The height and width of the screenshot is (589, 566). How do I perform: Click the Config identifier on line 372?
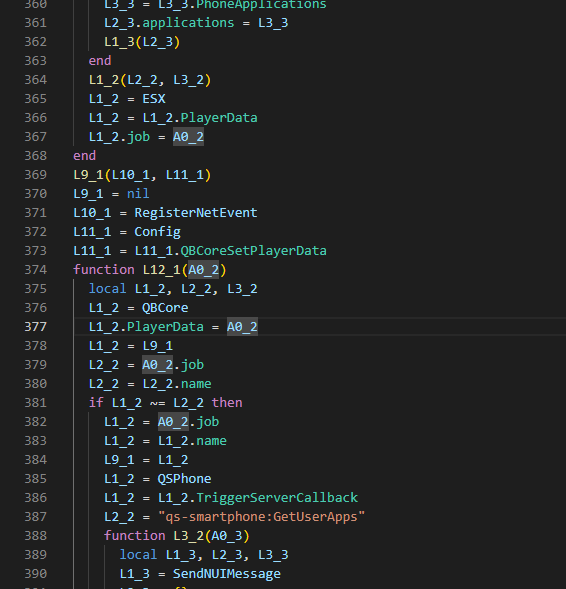(157, 231)
